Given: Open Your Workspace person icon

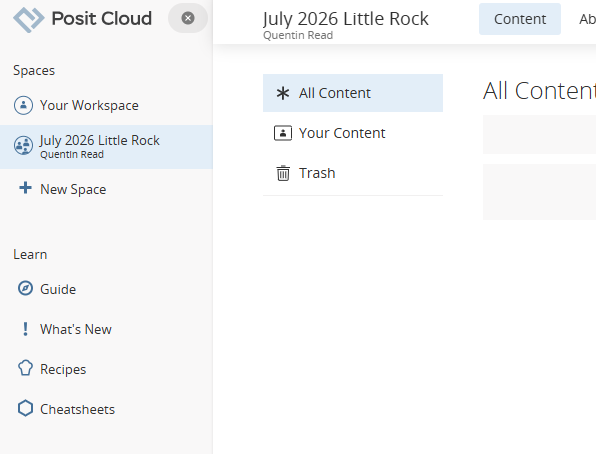Looking at the screenshot, I should point(24,105).
